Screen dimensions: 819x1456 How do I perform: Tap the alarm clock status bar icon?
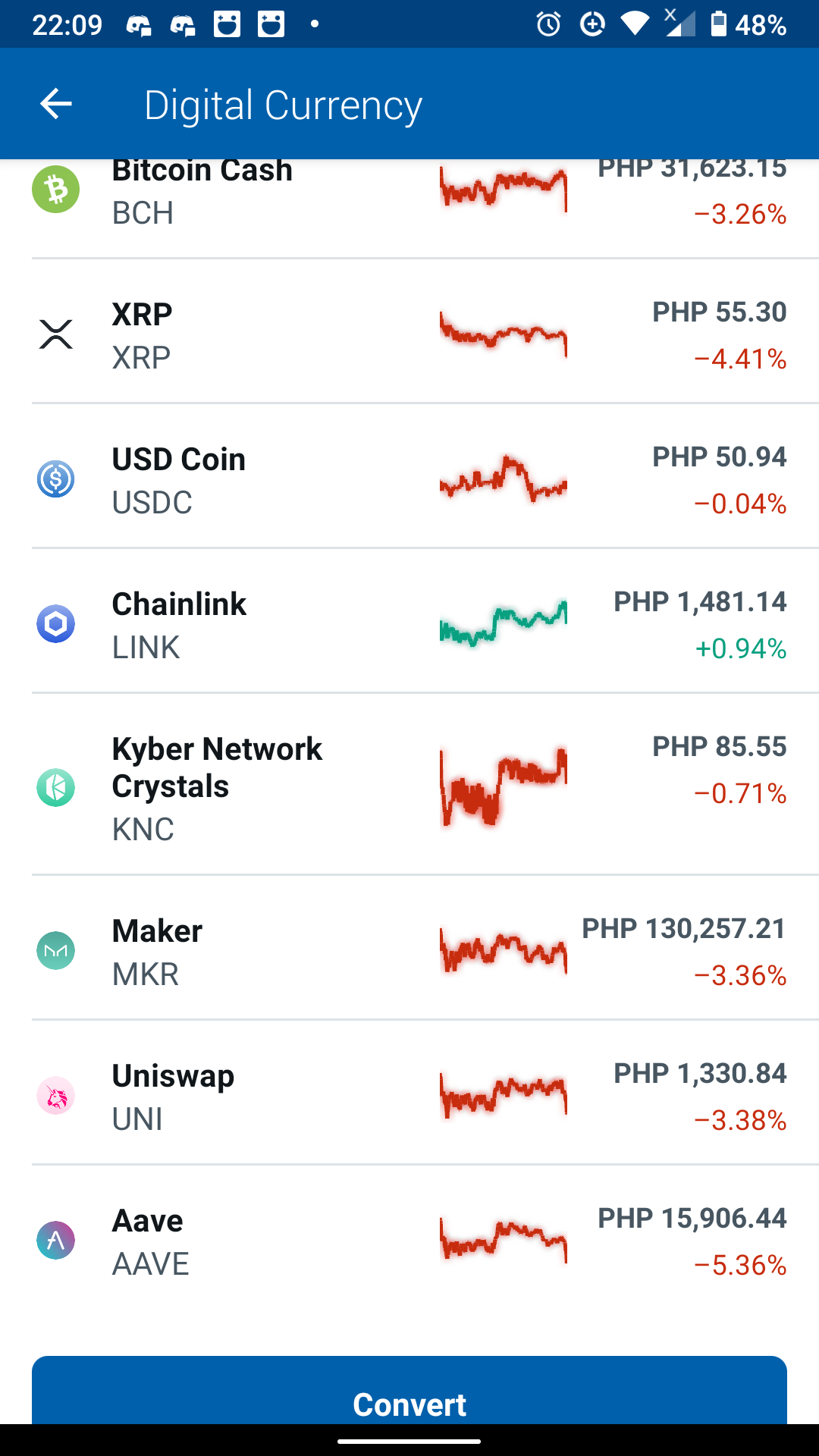coord(548,24)
